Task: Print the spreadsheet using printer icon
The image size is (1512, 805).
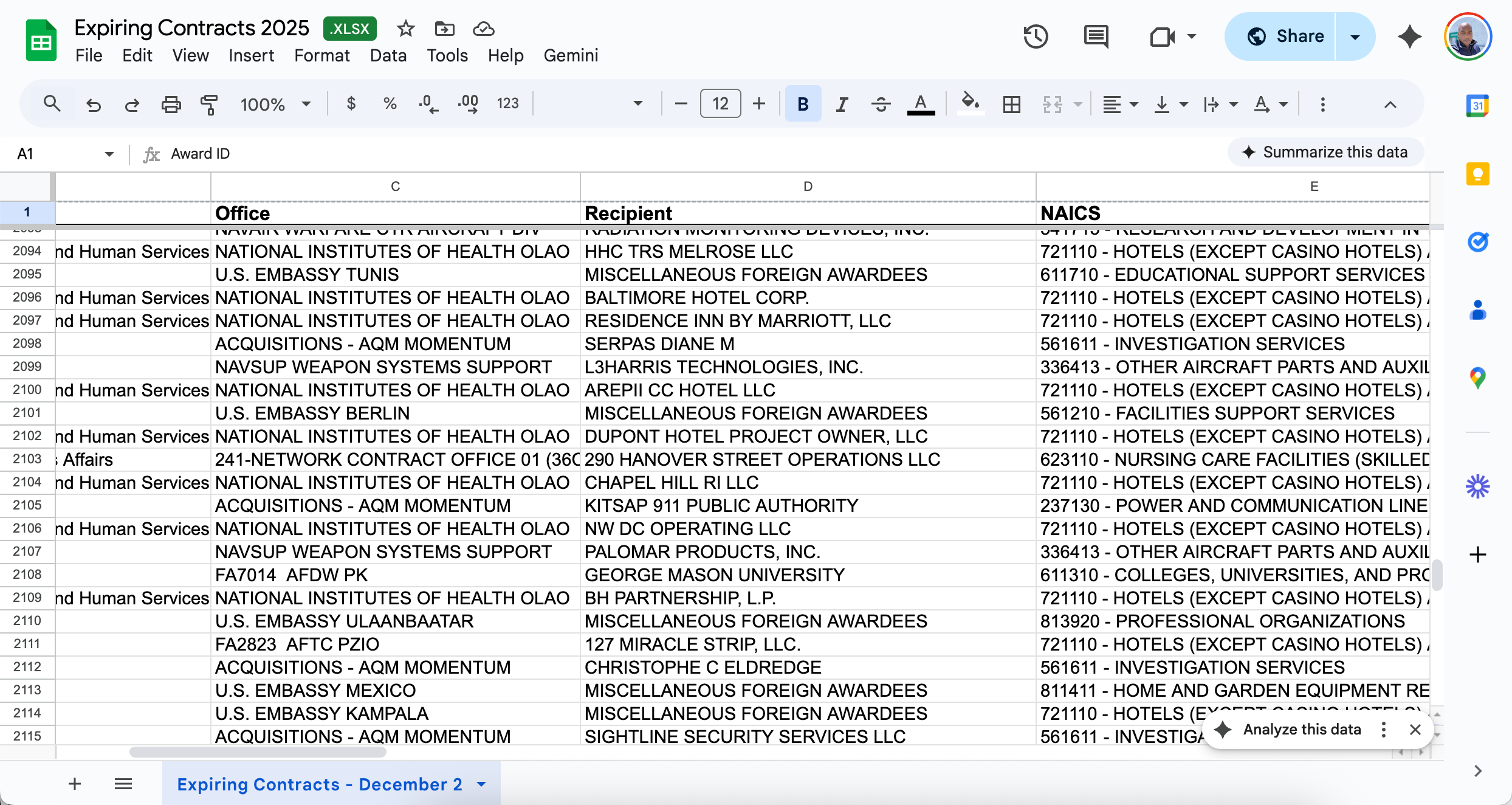Action: 171,105
